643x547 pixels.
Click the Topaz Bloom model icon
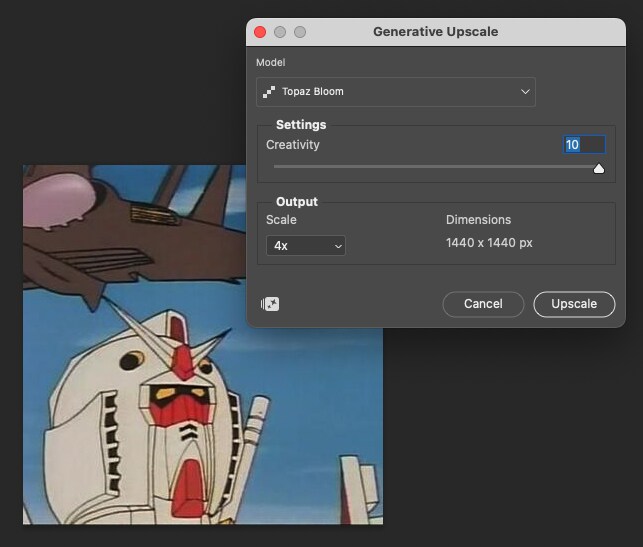(269, 92)
